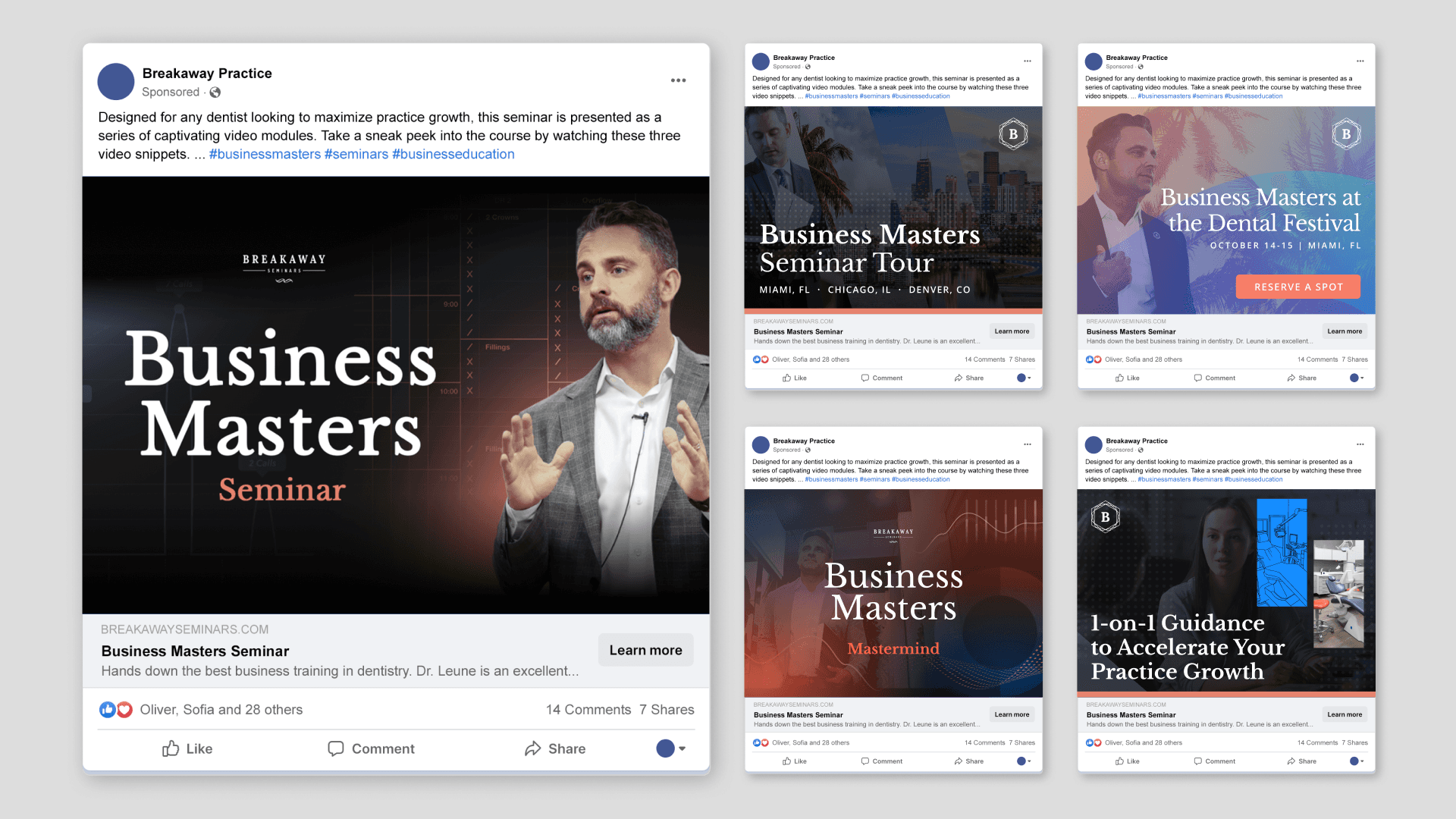Open the three-dots menu on the large post

tap(678, 80)
